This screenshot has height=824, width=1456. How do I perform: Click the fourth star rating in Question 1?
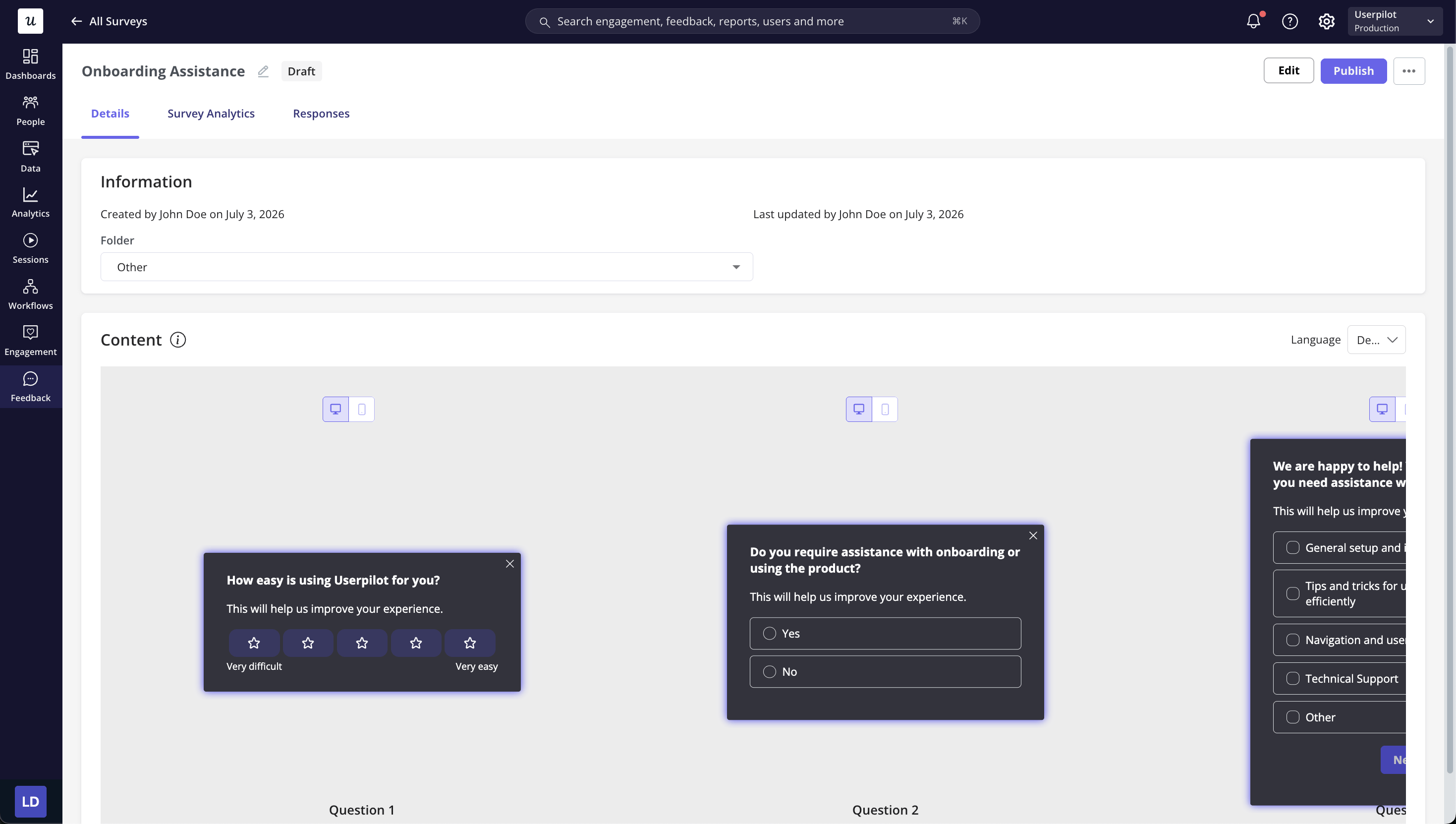(416, 643)
